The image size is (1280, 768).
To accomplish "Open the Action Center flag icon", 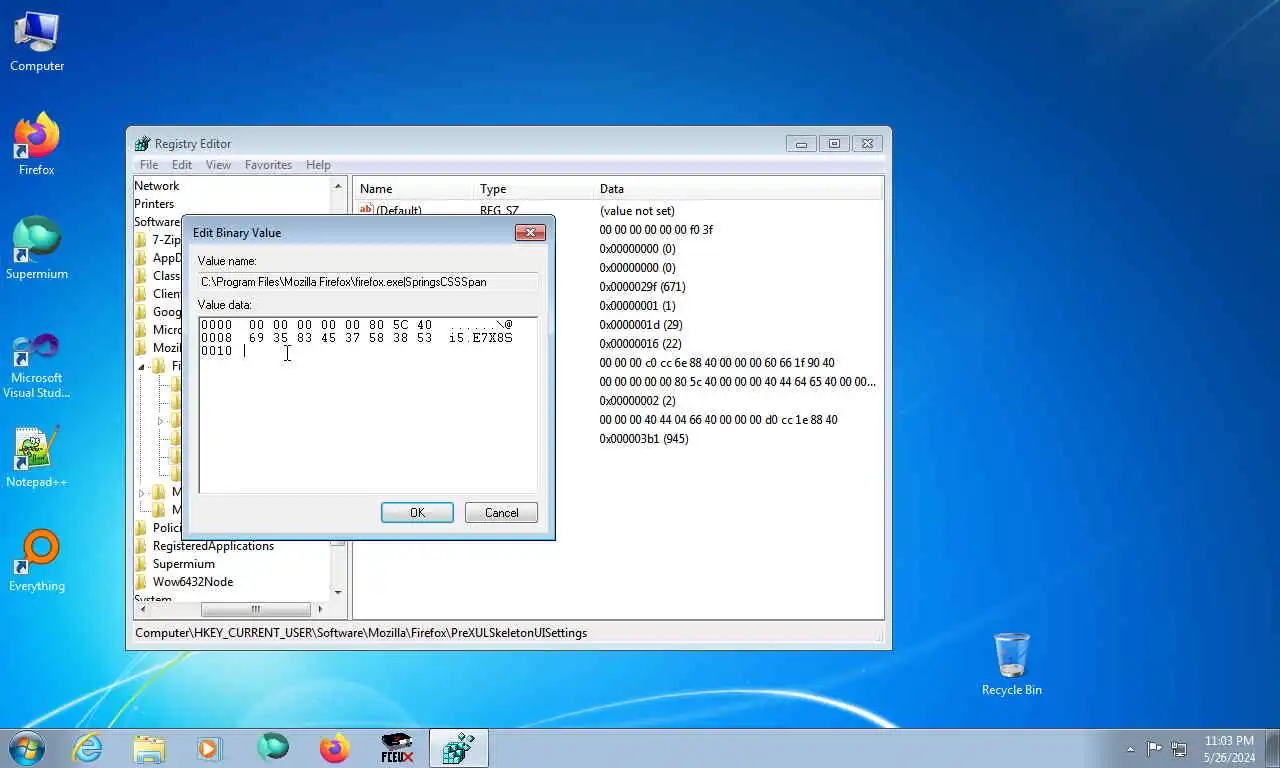I will pyautogui.click(x=1154, y=749).
